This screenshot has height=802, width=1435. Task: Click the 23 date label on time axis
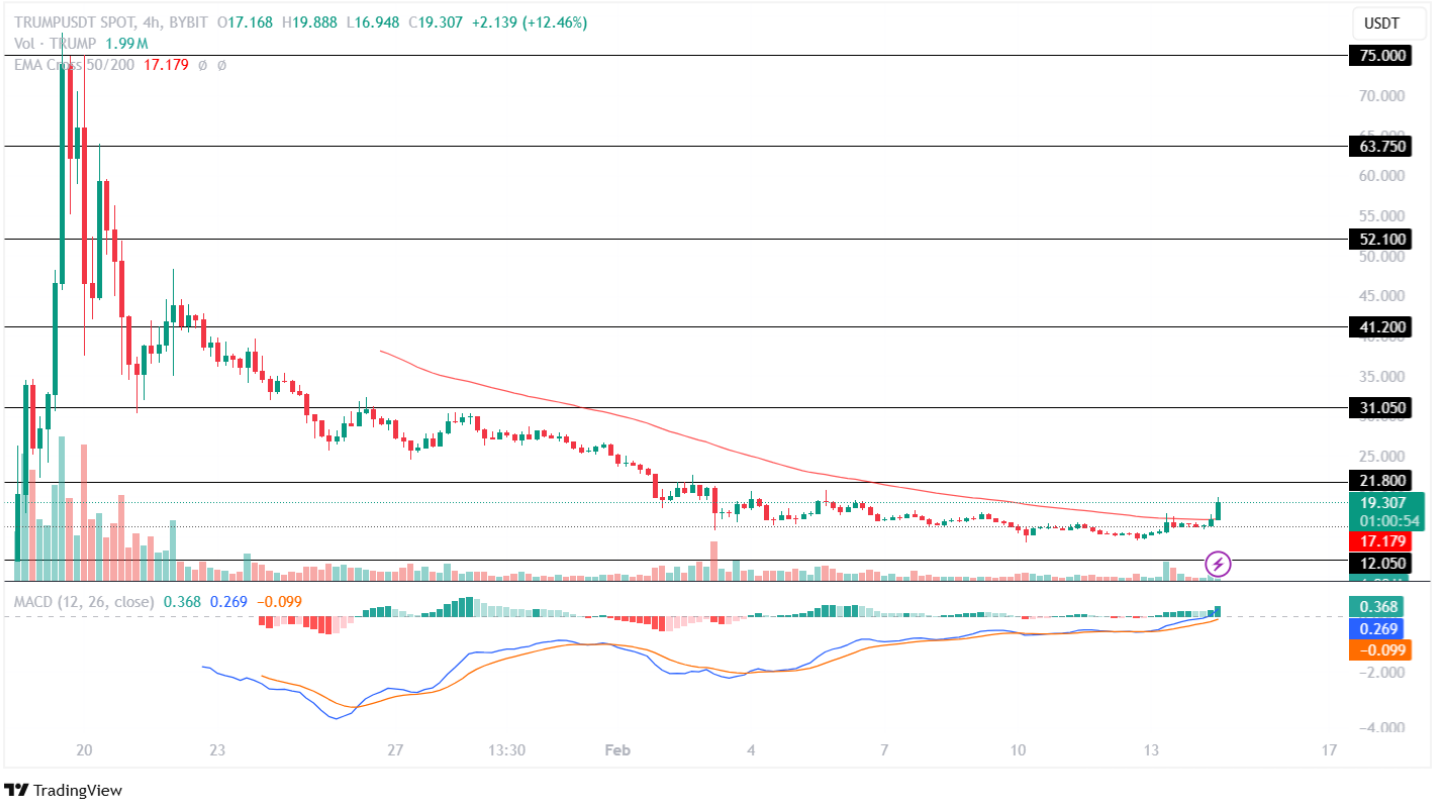(219, 750)
